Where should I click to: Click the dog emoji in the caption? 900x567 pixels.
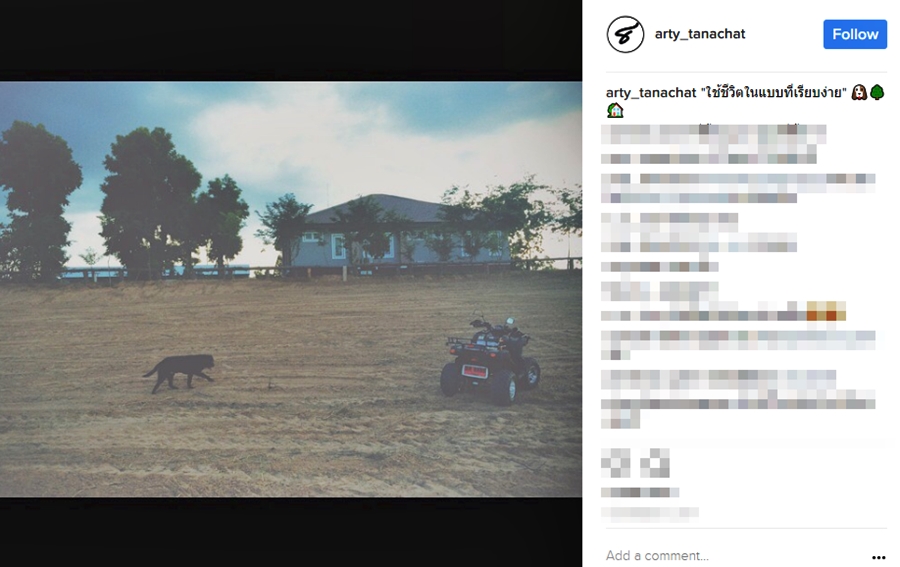859,92
